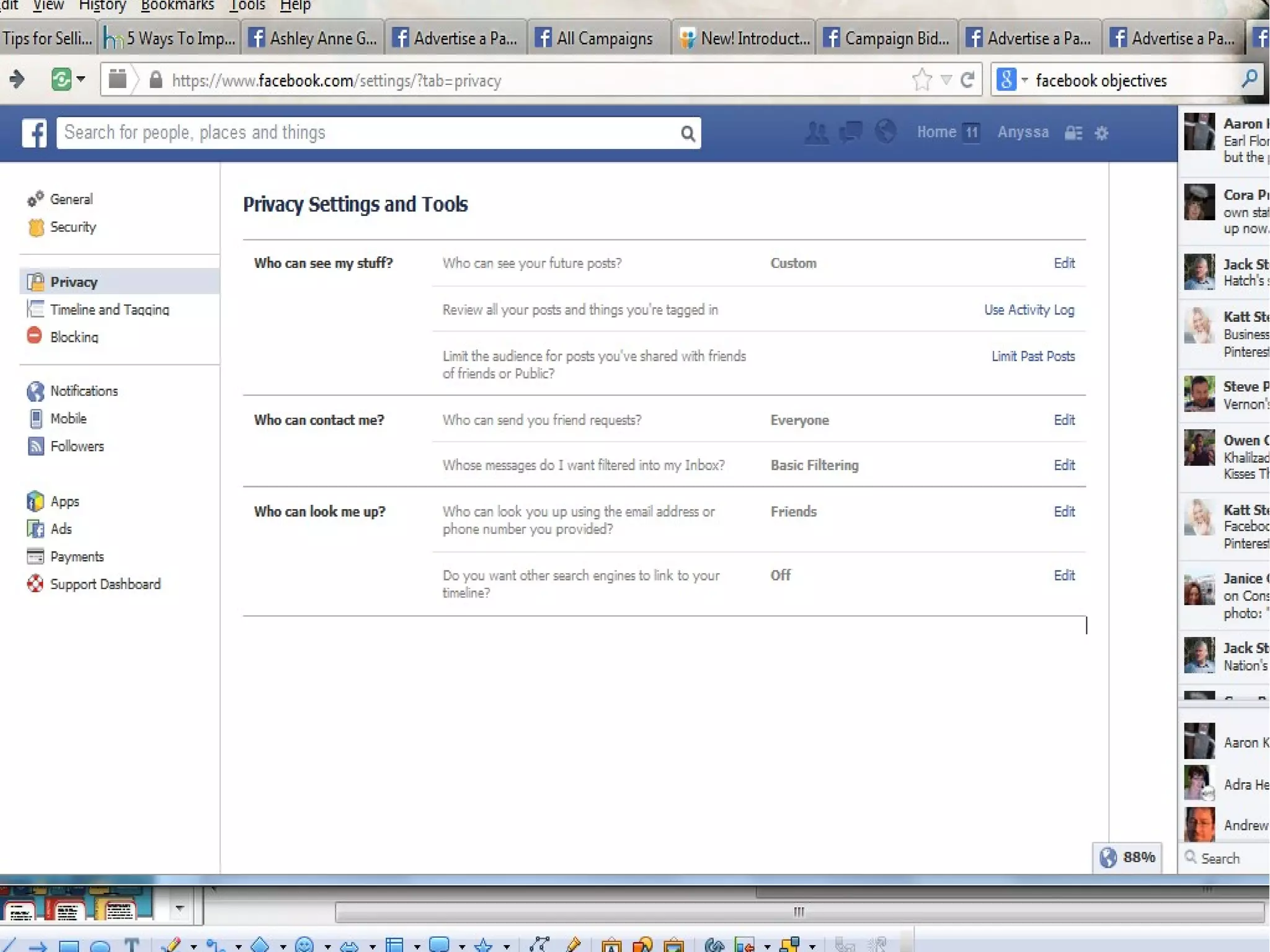
Task: Expand search engine selector dropdown
Action: click(1024, 80)
